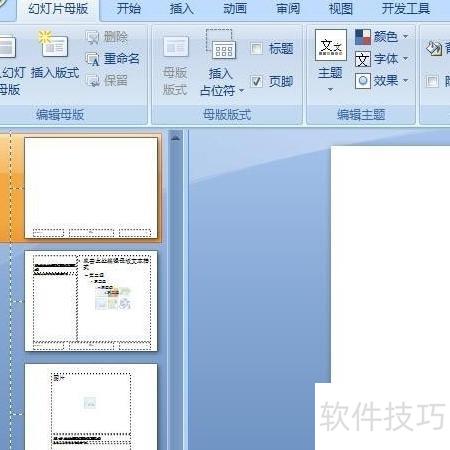This screenshot has width=450, height=450.
Task: Click the thumbnail pane scroll up arrow
Action: [x=175, y=138]
